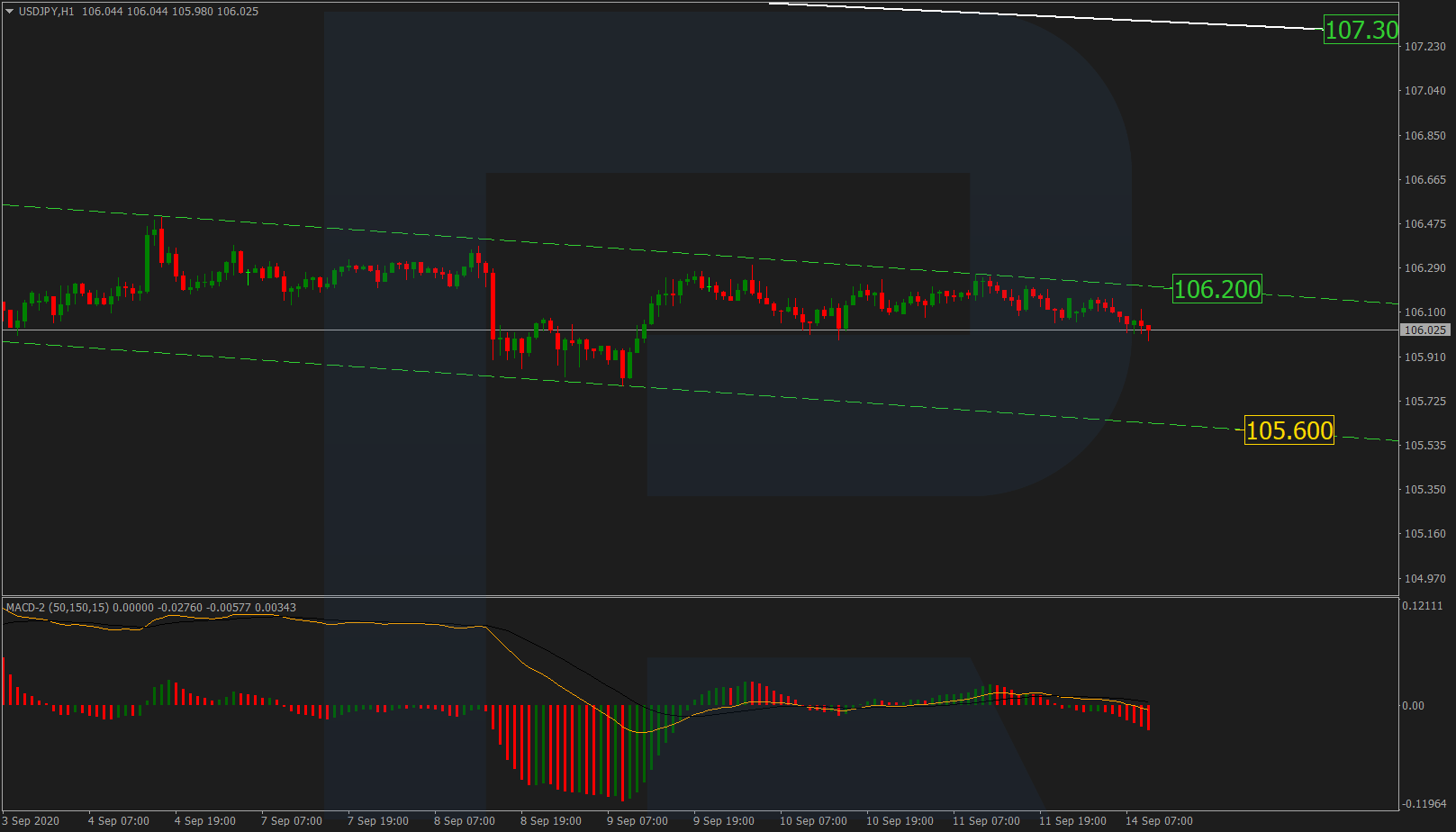Click the -0.11964 MACD scale value

(x=1424, y=804)
